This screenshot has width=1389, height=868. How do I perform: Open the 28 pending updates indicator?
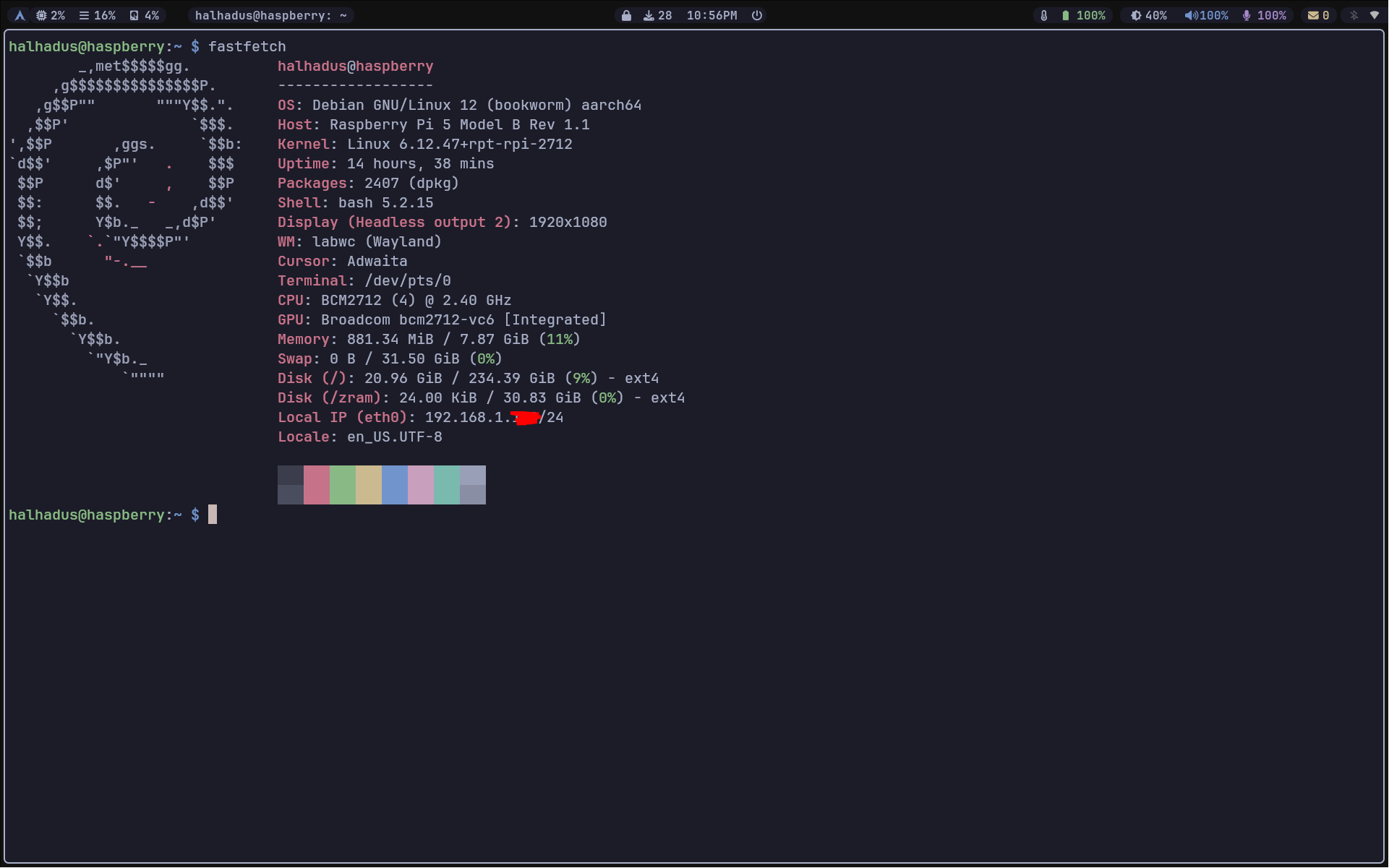(657, 15)
